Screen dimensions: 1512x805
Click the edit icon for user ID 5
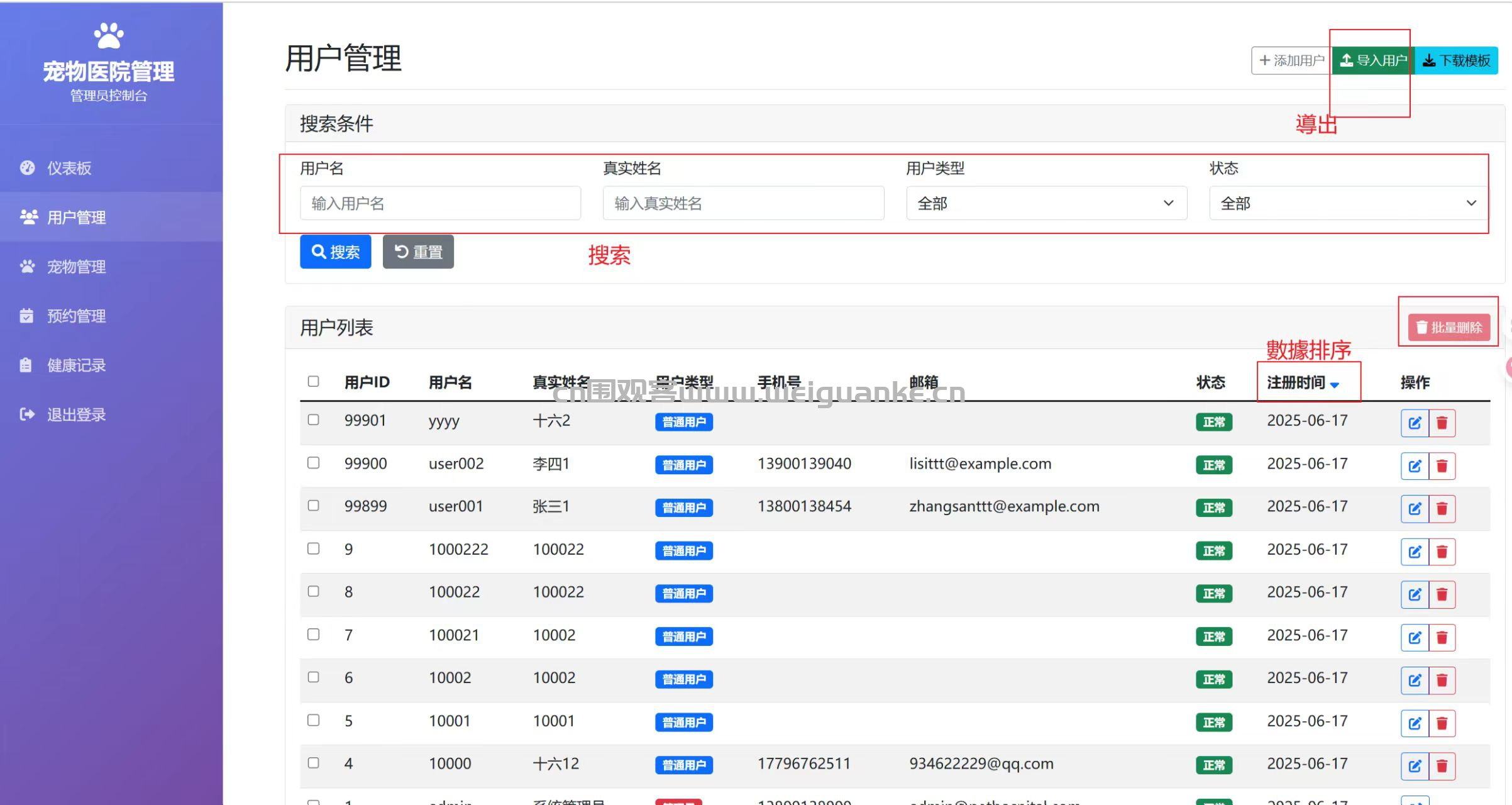coord(1415,723)
